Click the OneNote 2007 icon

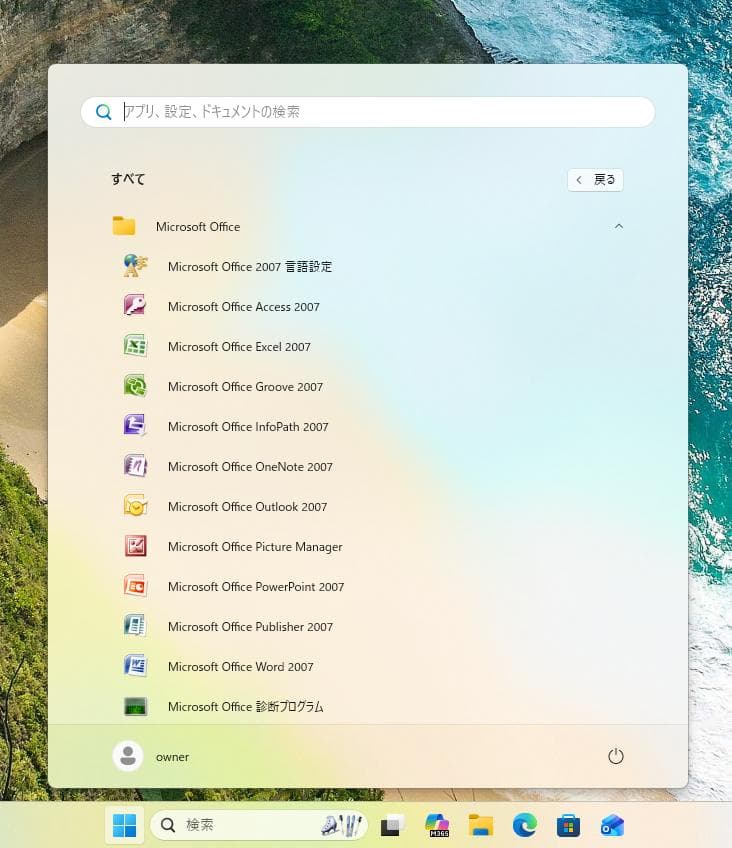click(x=135, y=466)
